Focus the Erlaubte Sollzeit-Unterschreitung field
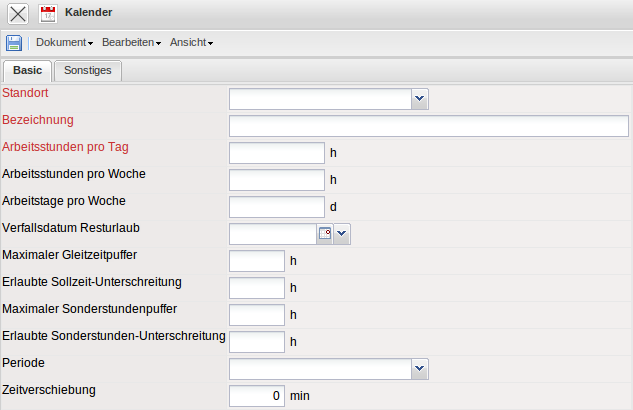This screenshot has height=410, width=633. click(257, 287)
